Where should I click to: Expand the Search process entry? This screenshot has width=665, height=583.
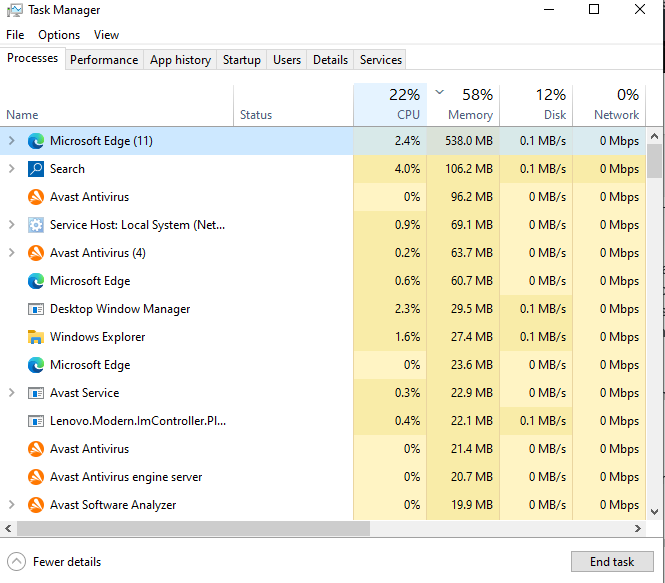tap(12, 169)
